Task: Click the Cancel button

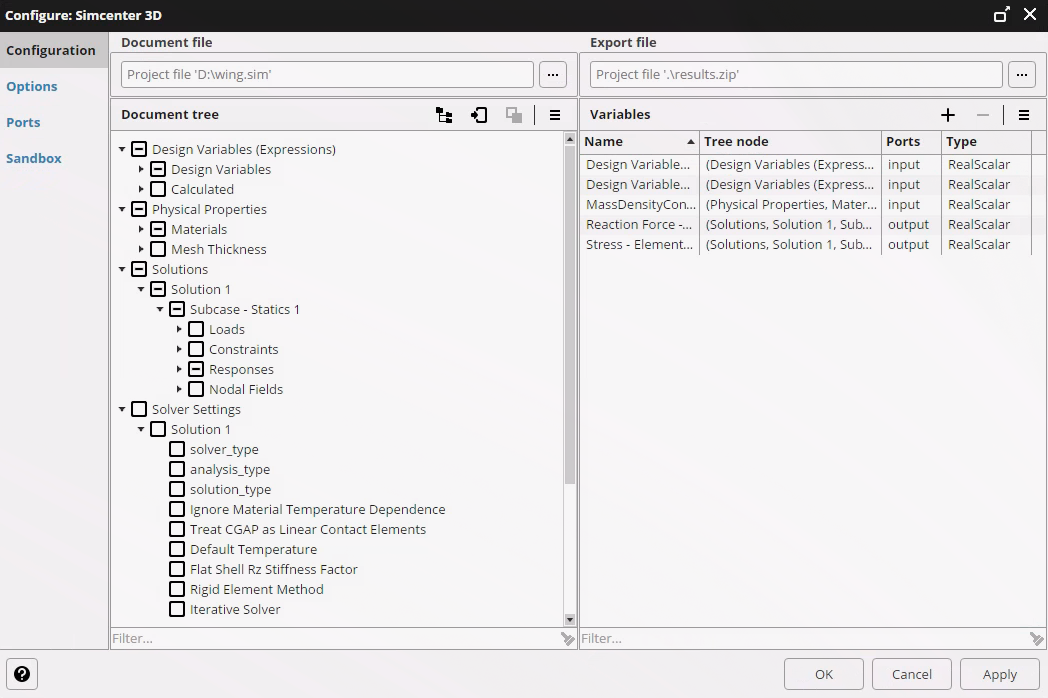Action: click(x=911, y=674)
